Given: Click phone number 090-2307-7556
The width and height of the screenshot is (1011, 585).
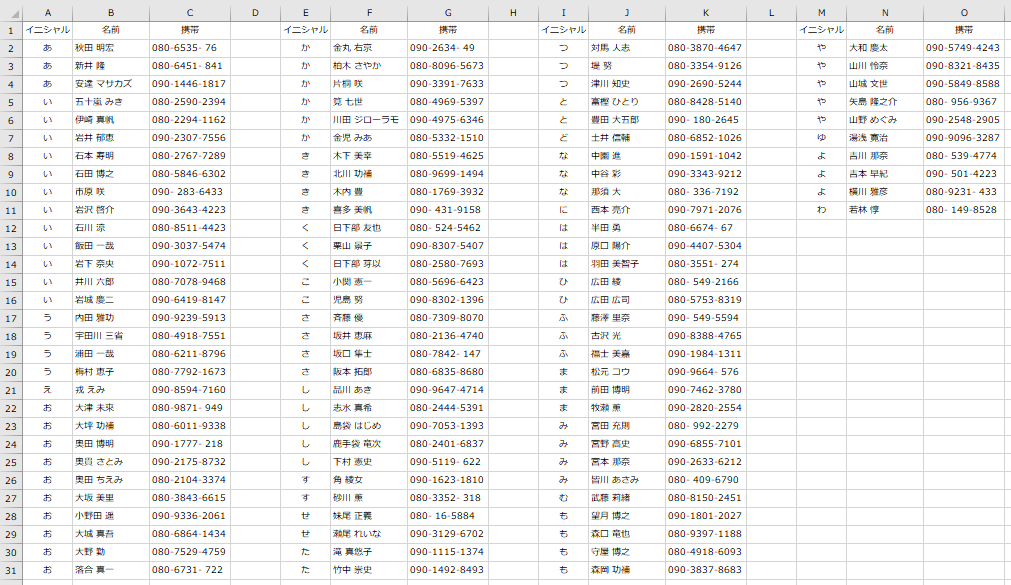Looking at the screenshot, I should point(190,138).
